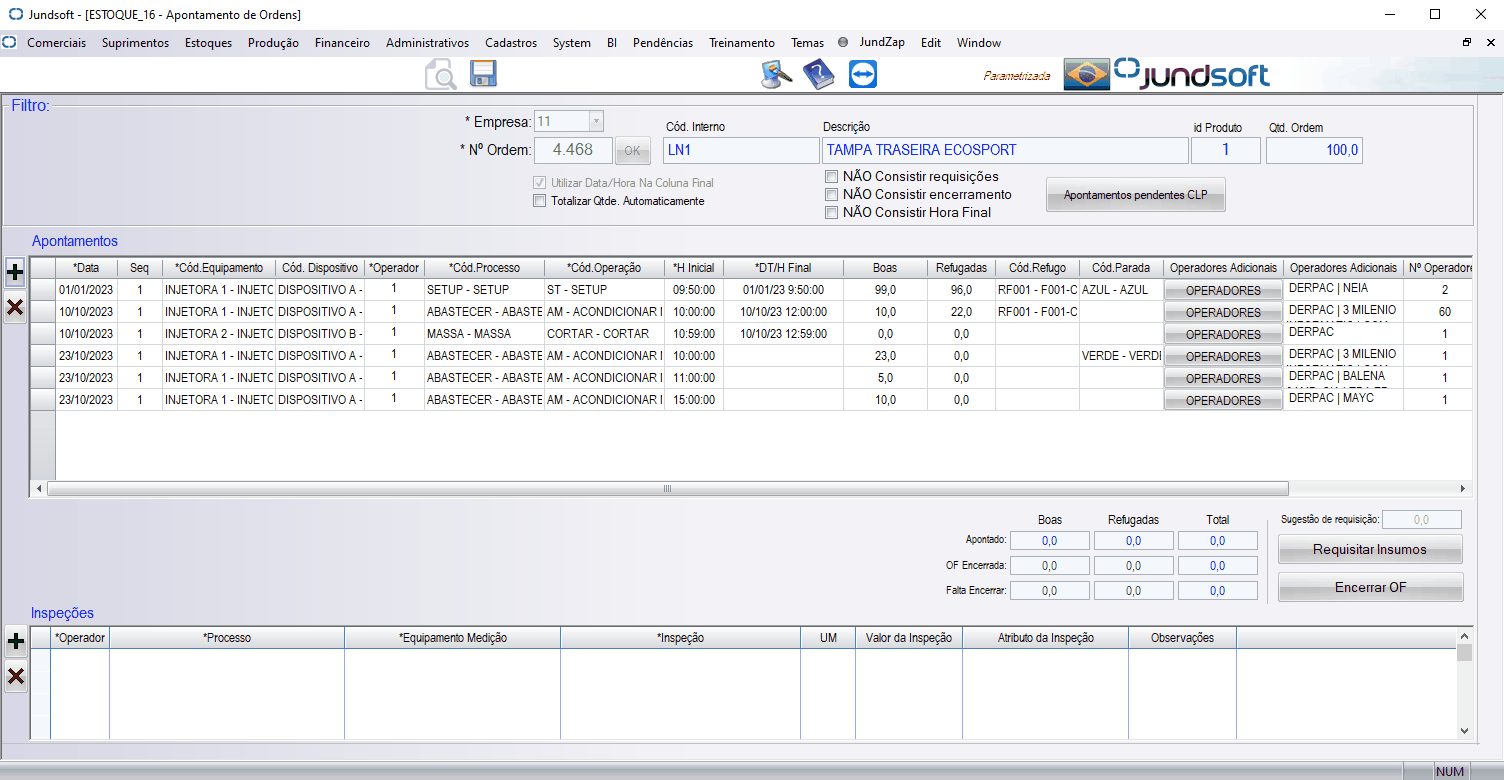Screen dimensions: 1504x780
Task: Click Apontamentos scrollbar left arrow
Action: pos(39,489)
